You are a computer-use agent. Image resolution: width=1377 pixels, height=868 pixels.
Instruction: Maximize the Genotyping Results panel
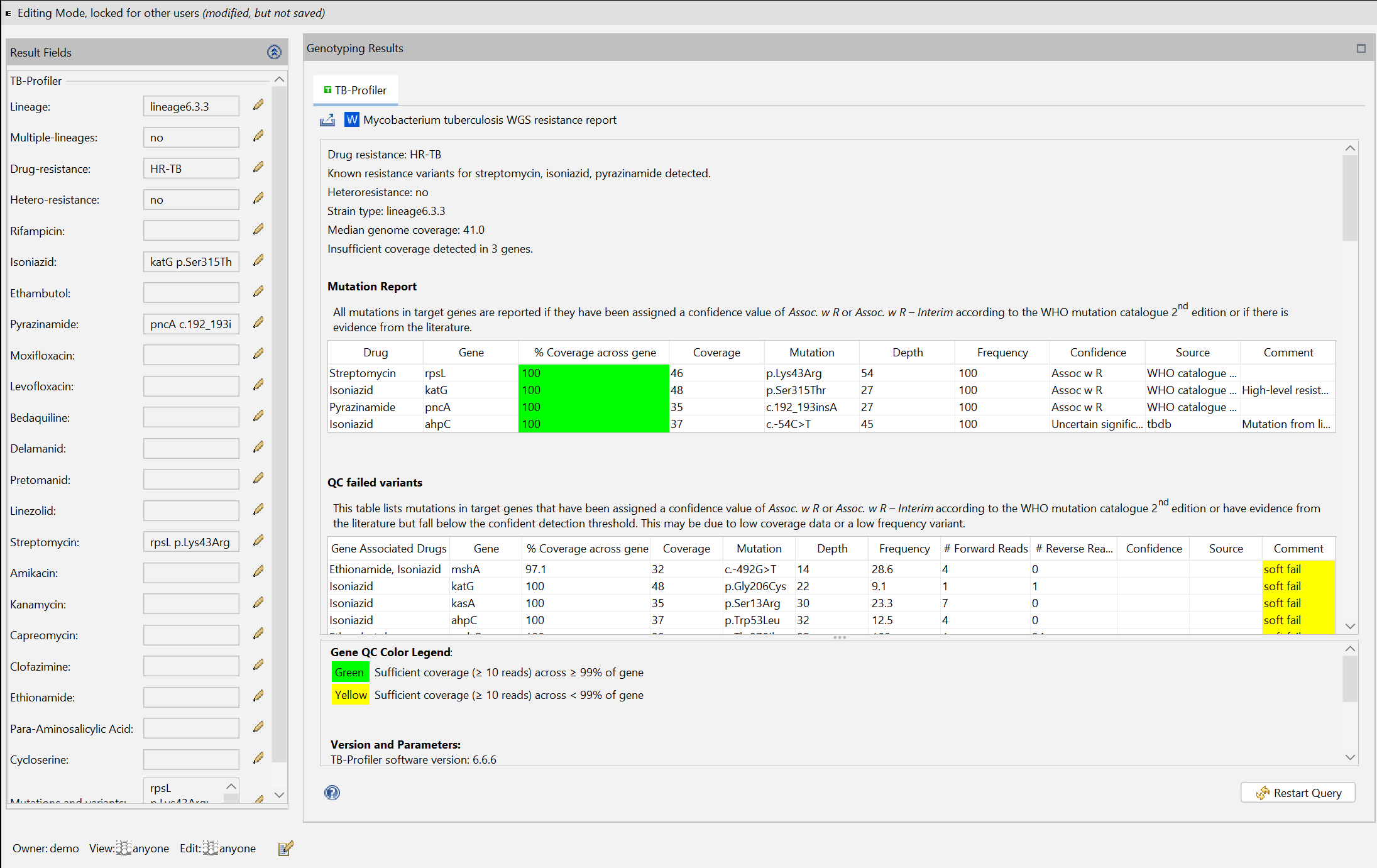tap(1361, 48)
